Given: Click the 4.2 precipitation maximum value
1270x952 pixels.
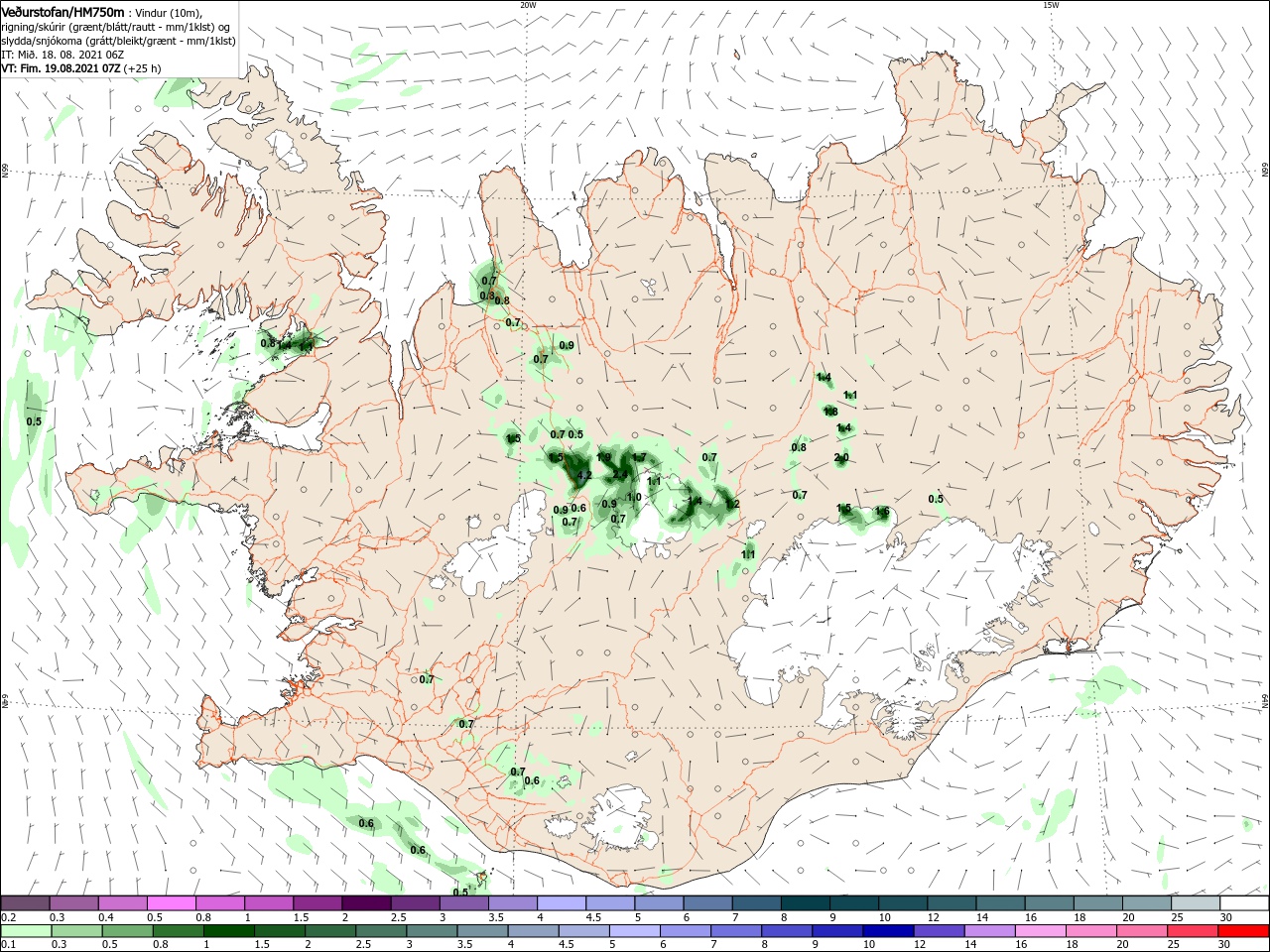Looking at the screenshot, I should (x=584, y=476).
